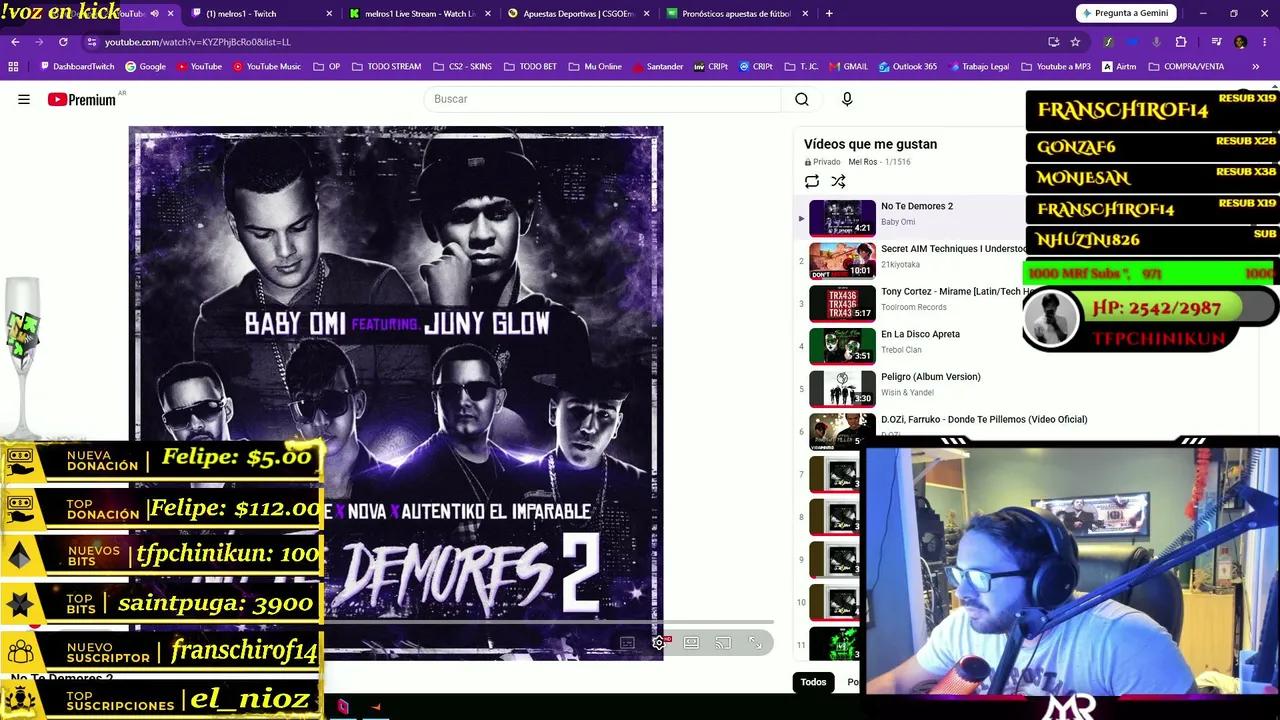Open the TODO STREAM bookmarks folder
The image size is (1280, 720).
(386, 67)
